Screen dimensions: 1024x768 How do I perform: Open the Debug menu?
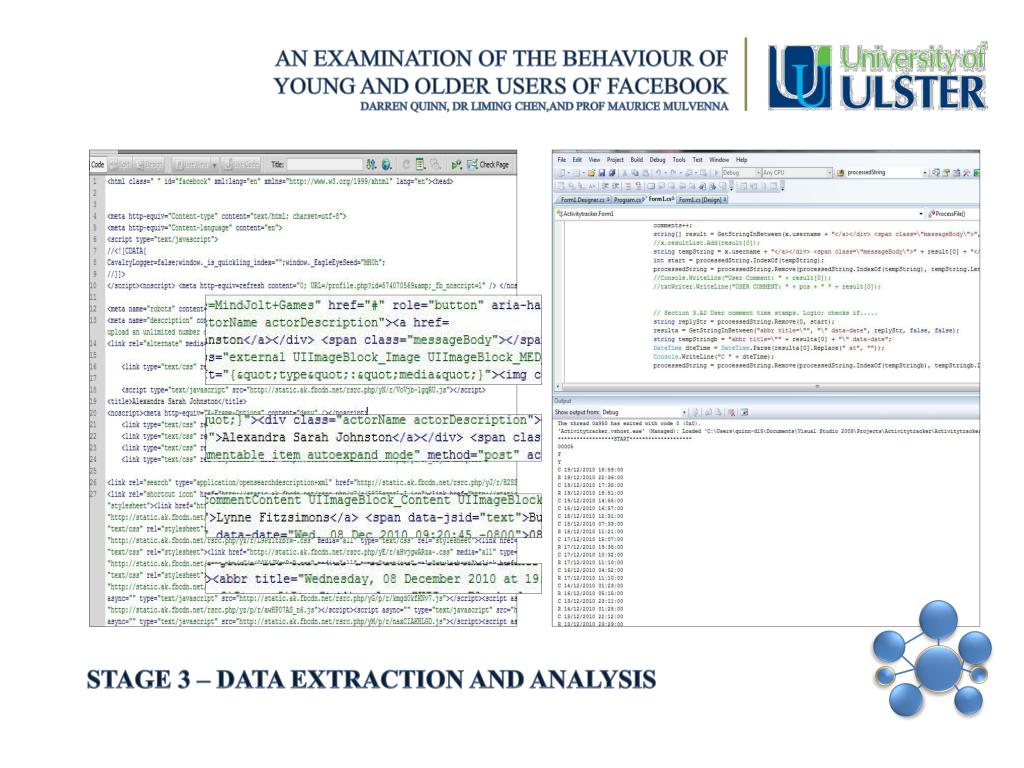point(658,159)
